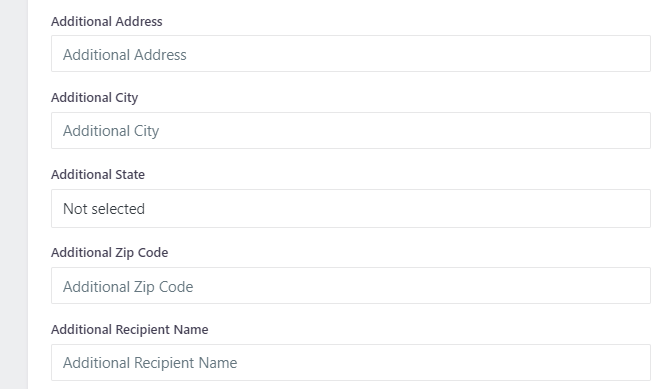Open the Additional State dropdown
The height and width of the screenshot is (389, 661).
click(x=351, y=208)
